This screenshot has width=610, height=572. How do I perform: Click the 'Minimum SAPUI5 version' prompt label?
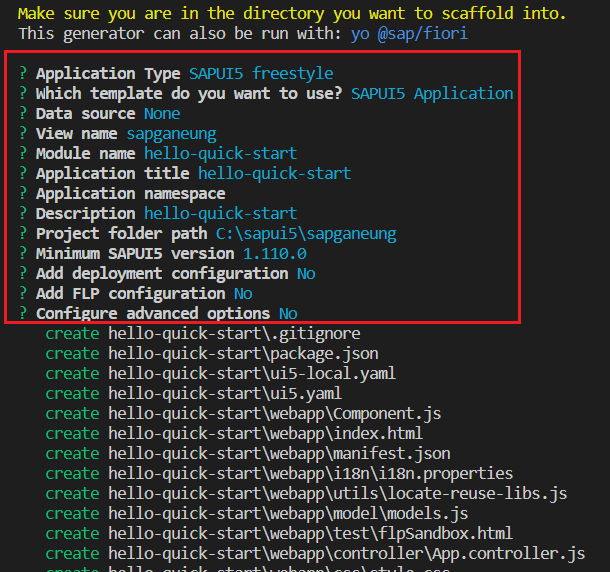(x=135, y=254)
